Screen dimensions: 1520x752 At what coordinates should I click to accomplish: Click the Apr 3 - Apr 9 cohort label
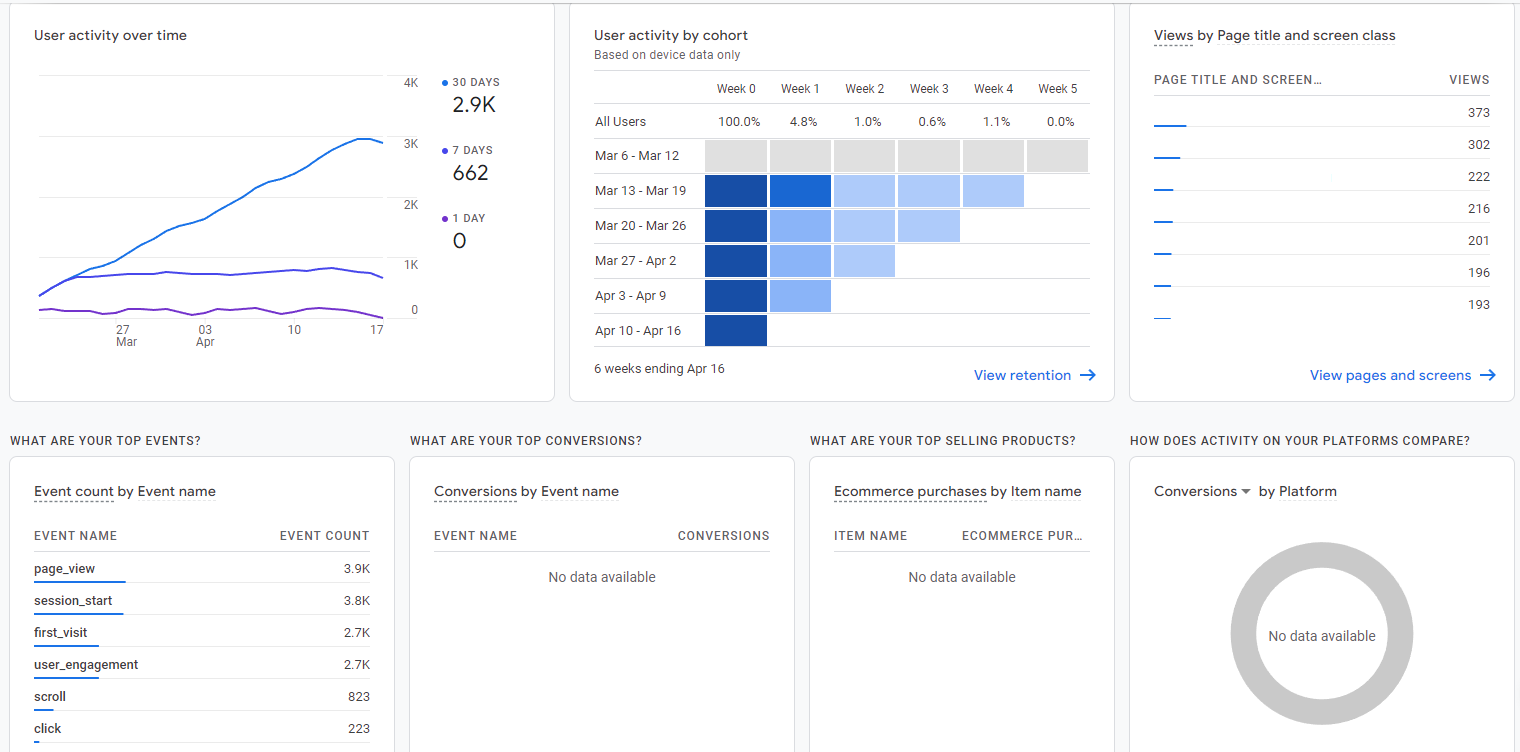[x=630, y=295]
